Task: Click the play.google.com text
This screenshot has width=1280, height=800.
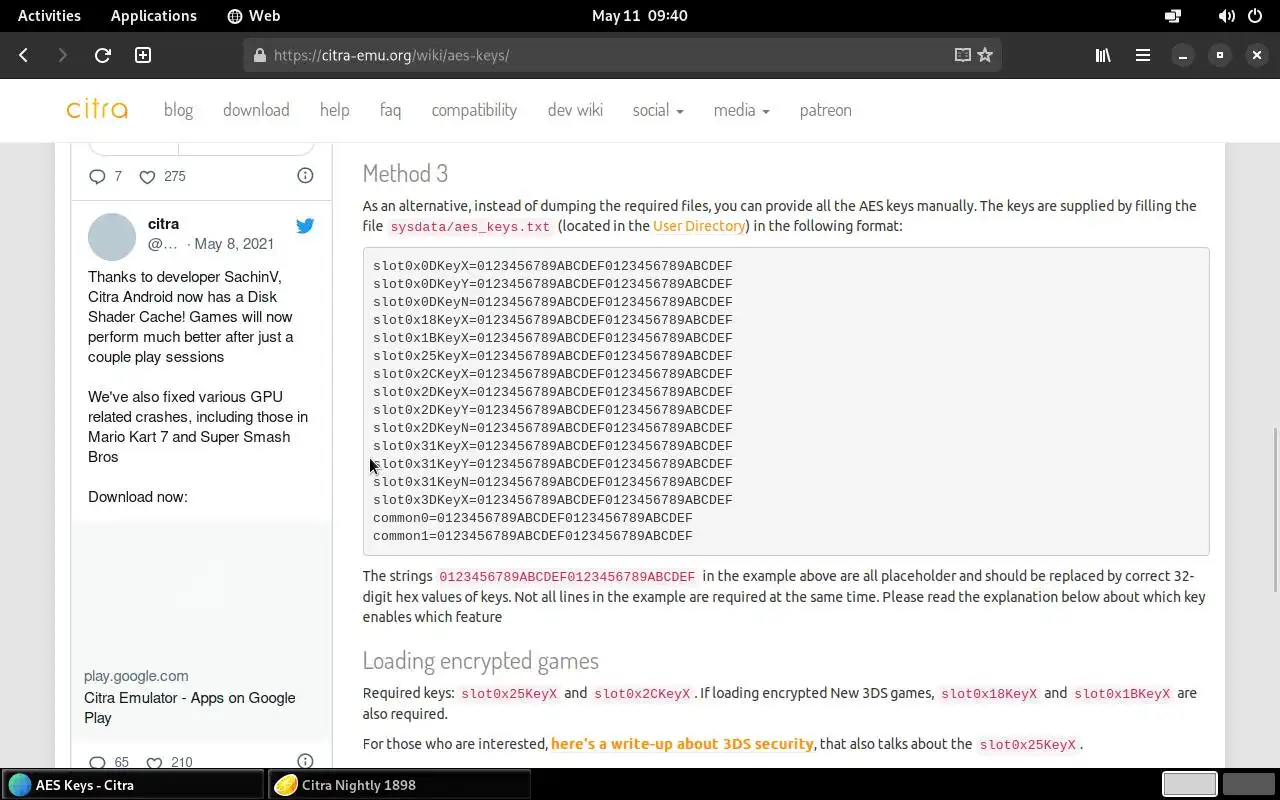Action: point(136,676)
